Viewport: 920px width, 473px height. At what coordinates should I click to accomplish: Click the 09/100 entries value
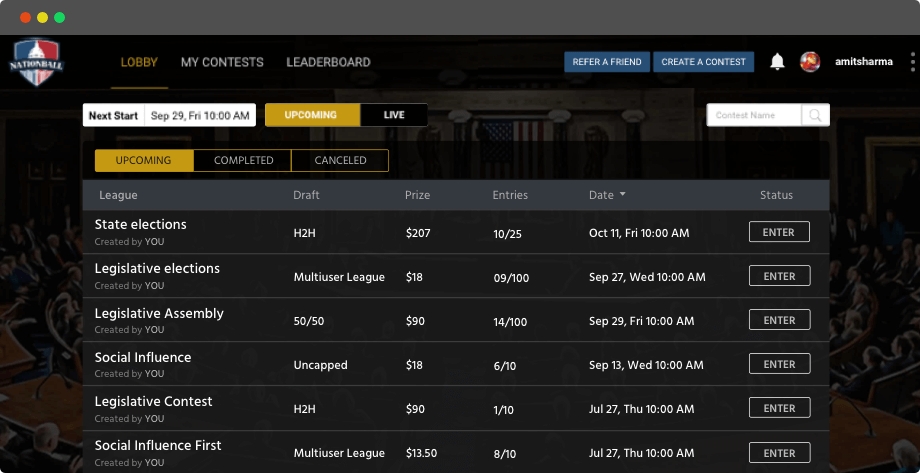(511, 278)
